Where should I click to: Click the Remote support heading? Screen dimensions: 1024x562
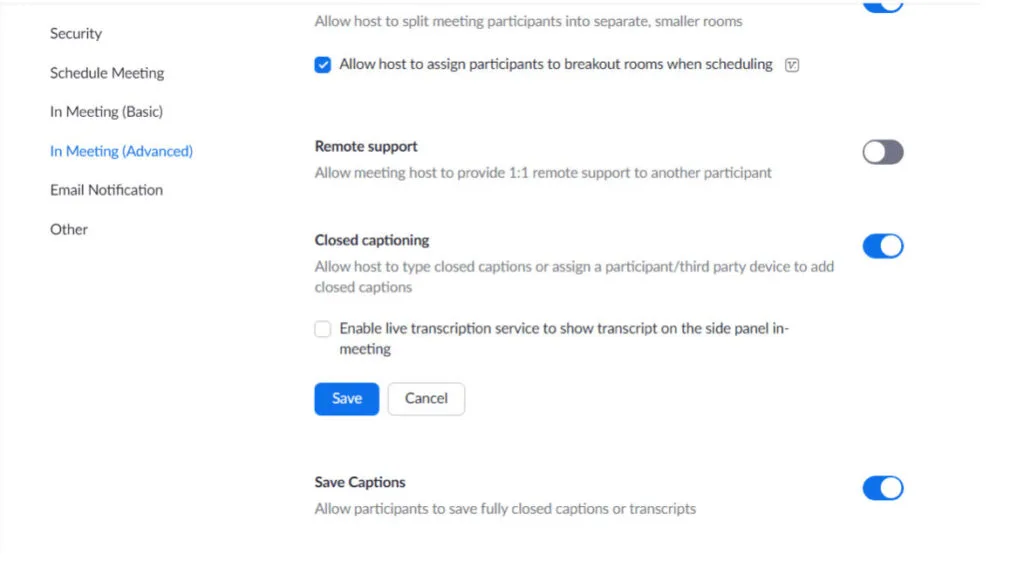click(366, 146)
